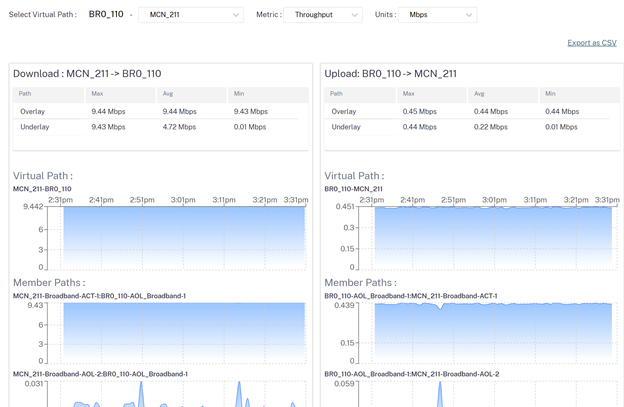Click the 3:01pm marker on download chart
Image resolution: width=624 pixels, height=407 pixels.
183,200
